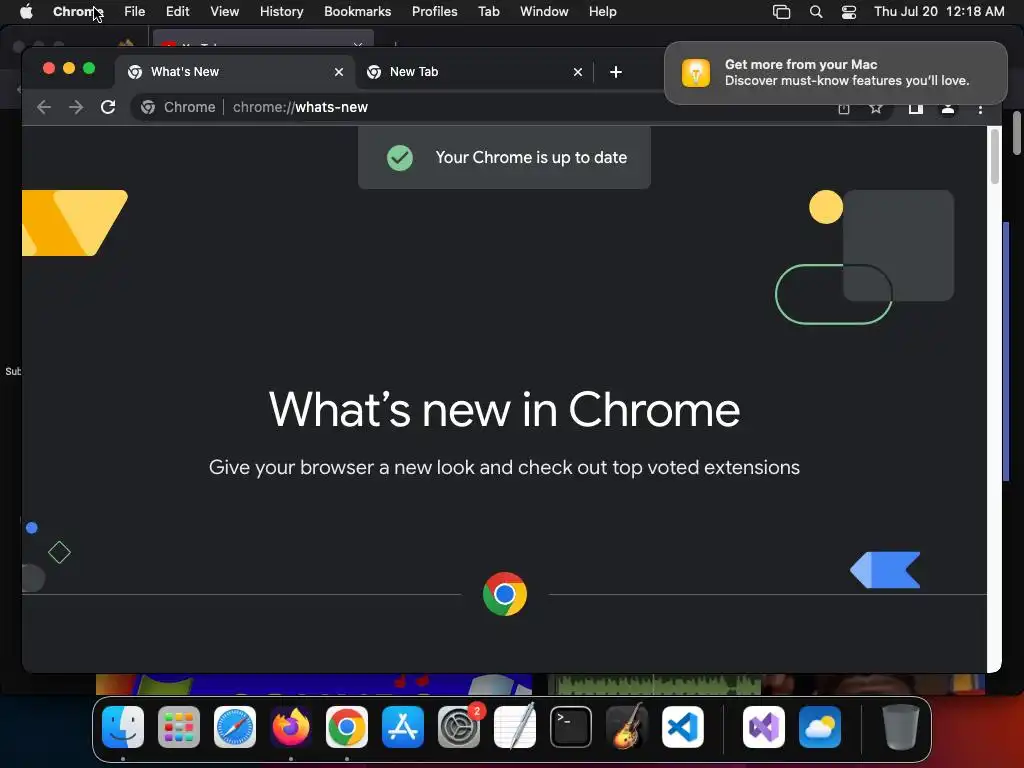Open Visual Studio from the Dock
The width and height of the screenshot is (1024, 768).
pyautogui.click(x=763, y=727)
